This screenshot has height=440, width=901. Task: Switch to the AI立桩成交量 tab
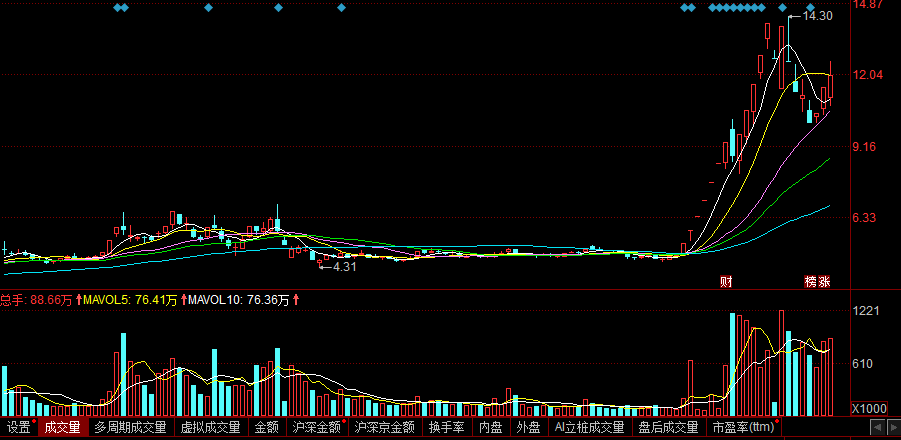coord(590,427)
